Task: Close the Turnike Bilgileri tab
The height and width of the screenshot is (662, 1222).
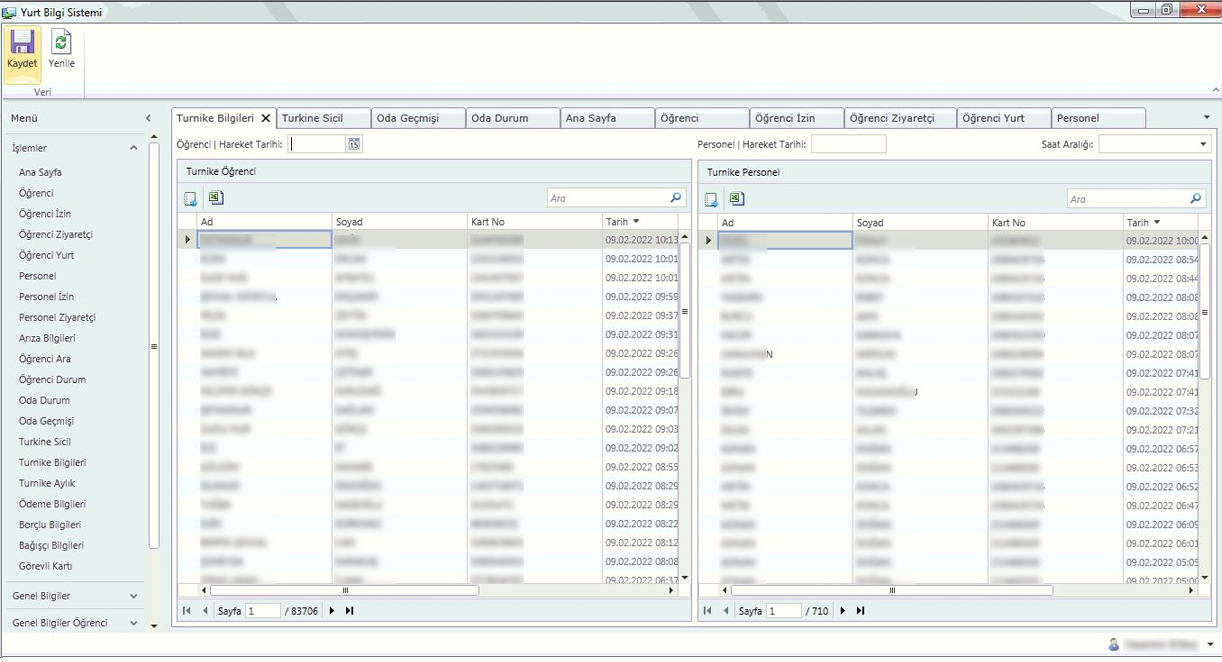Action: click(266, 118)
